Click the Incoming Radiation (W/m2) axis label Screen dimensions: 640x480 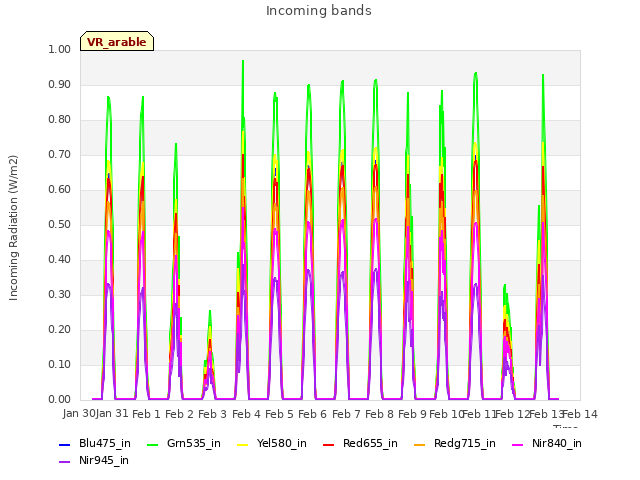click(x=13, y=228)
